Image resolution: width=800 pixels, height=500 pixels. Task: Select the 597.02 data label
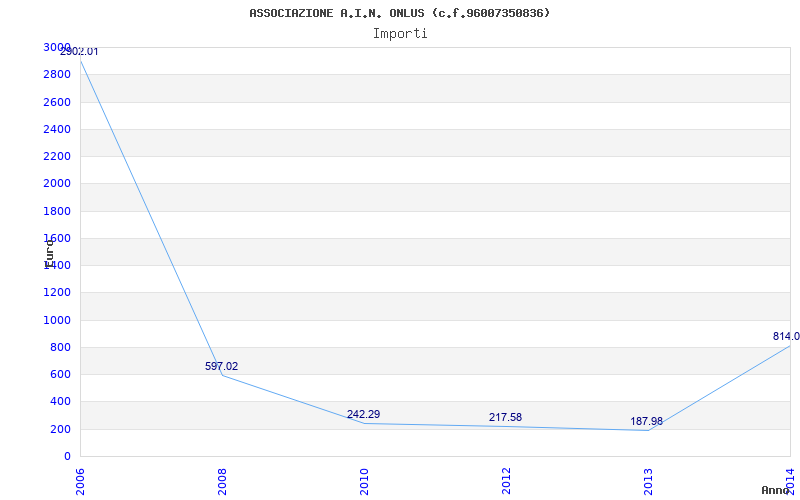click(221, 366)
